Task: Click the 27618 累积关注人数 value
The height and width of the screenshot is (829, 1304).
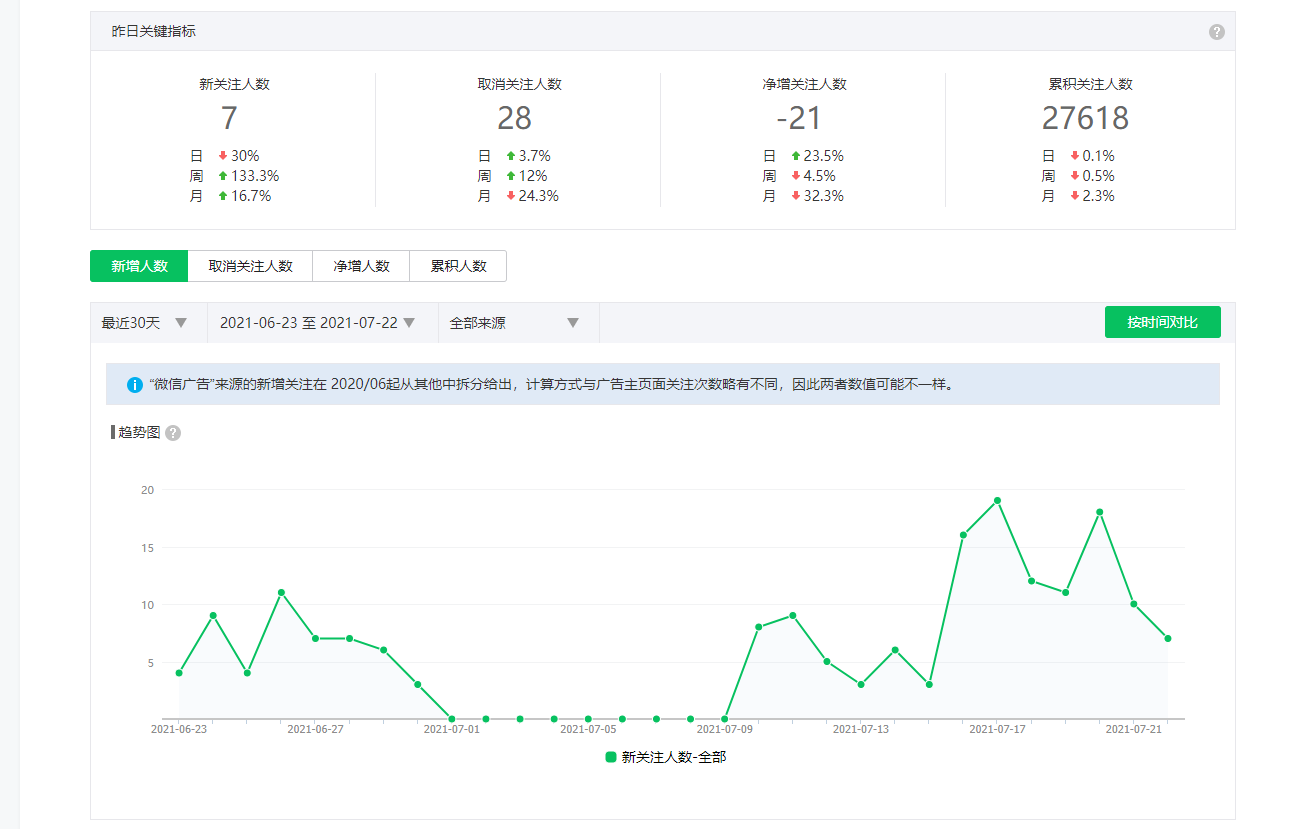Action: pyautogui.click(x=1085, y=118)
